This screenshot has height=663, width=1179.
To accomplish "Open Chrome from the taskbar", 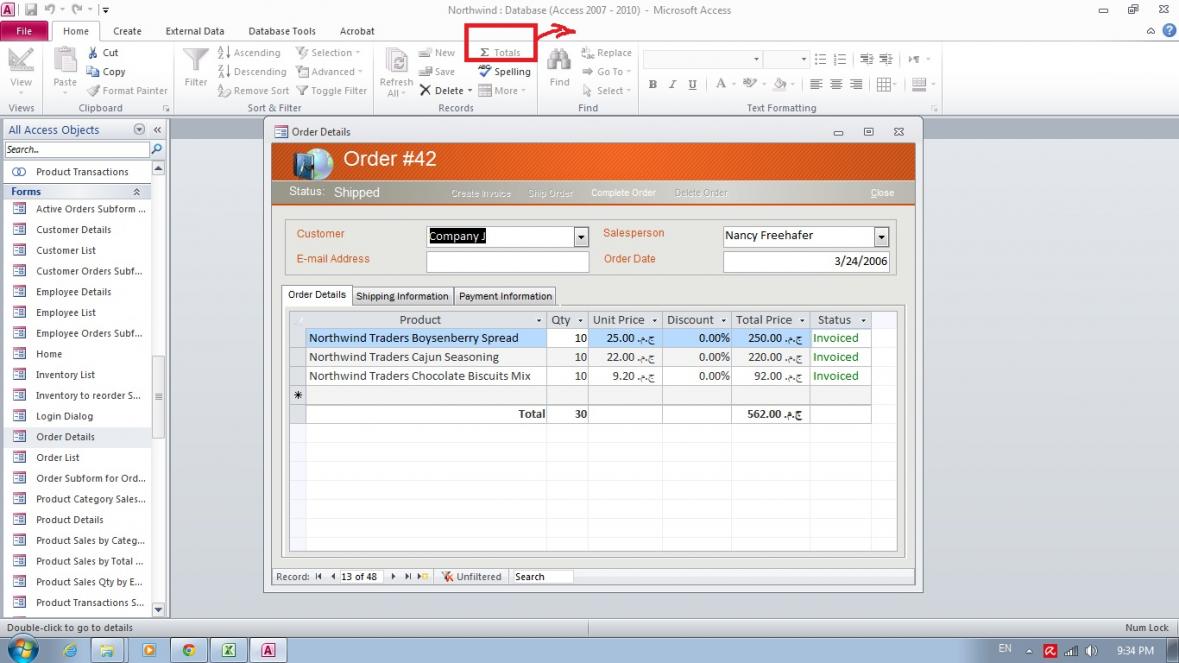I will [189, 650].
